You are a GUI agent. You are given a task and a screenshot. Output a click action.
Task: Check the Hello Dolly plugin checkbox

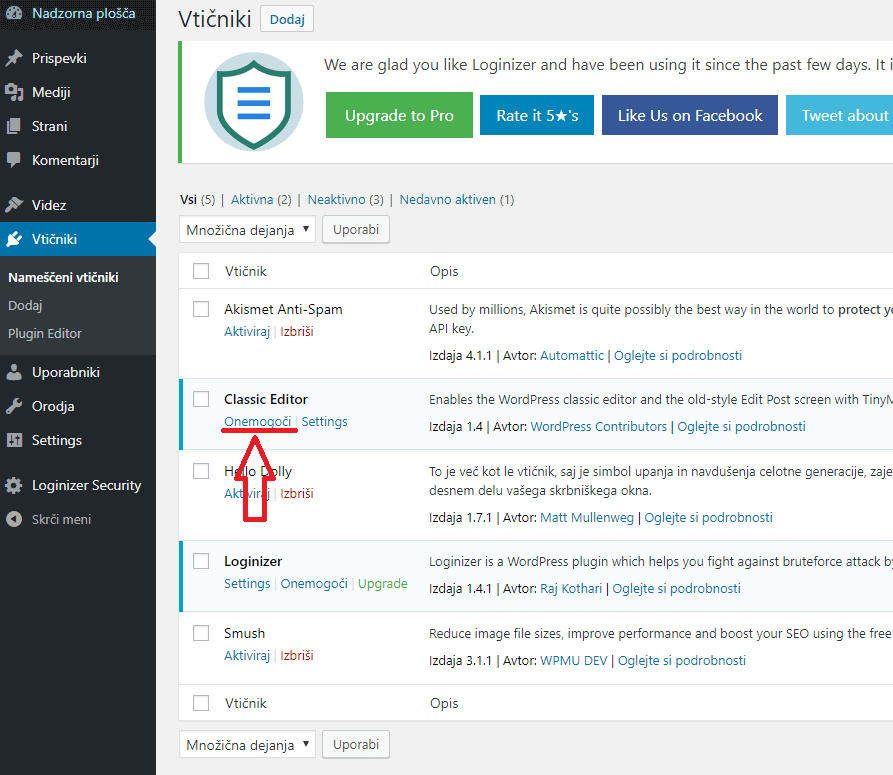point(201,471)
